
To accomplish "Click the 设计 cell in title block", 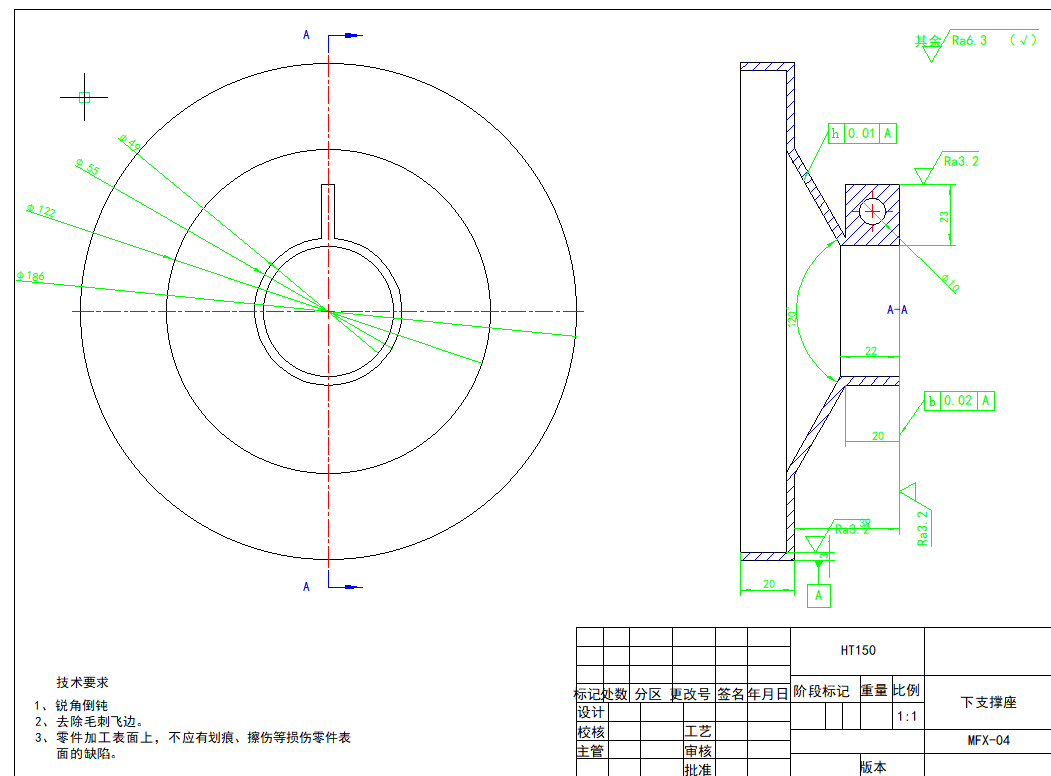I will coord(590,713).
